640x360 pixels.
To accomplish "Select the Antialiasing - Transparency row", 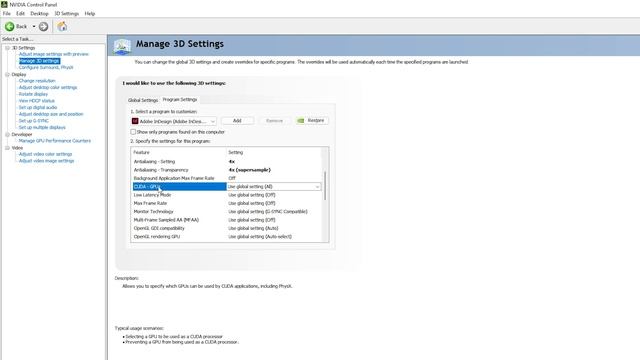I will [x=227, y=170].
